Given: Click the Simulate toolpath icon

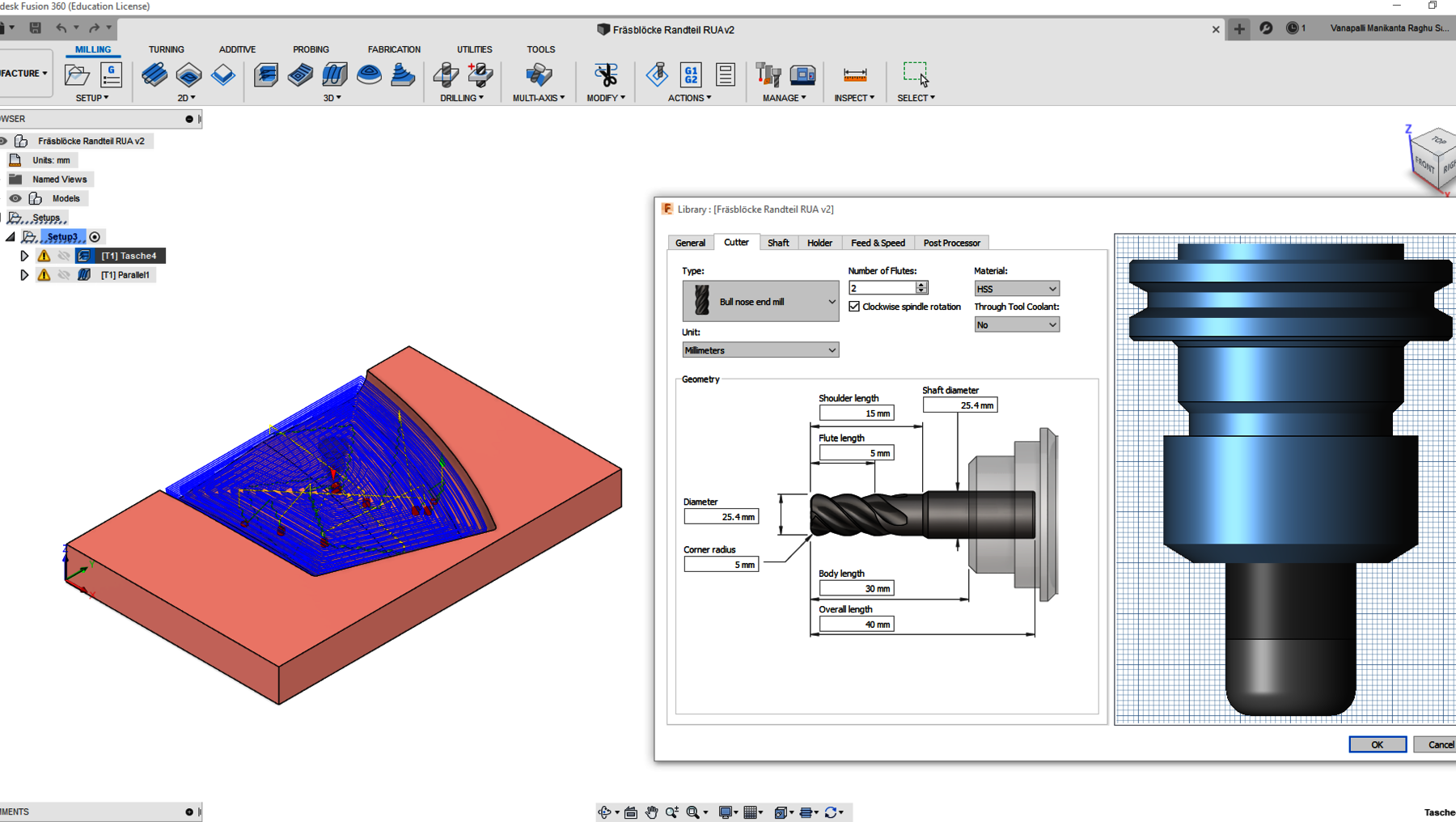Looking at the screenshot, I should click(x=657, y=75).
